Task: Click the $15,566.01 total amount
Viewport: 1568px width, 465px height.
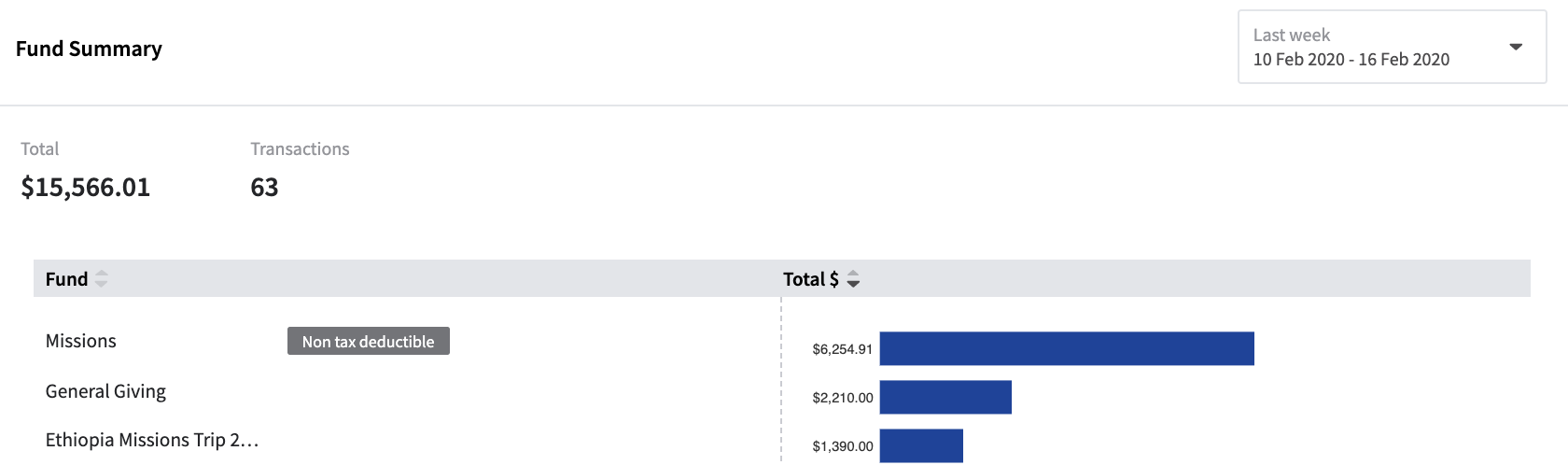Action: (85, 188)
